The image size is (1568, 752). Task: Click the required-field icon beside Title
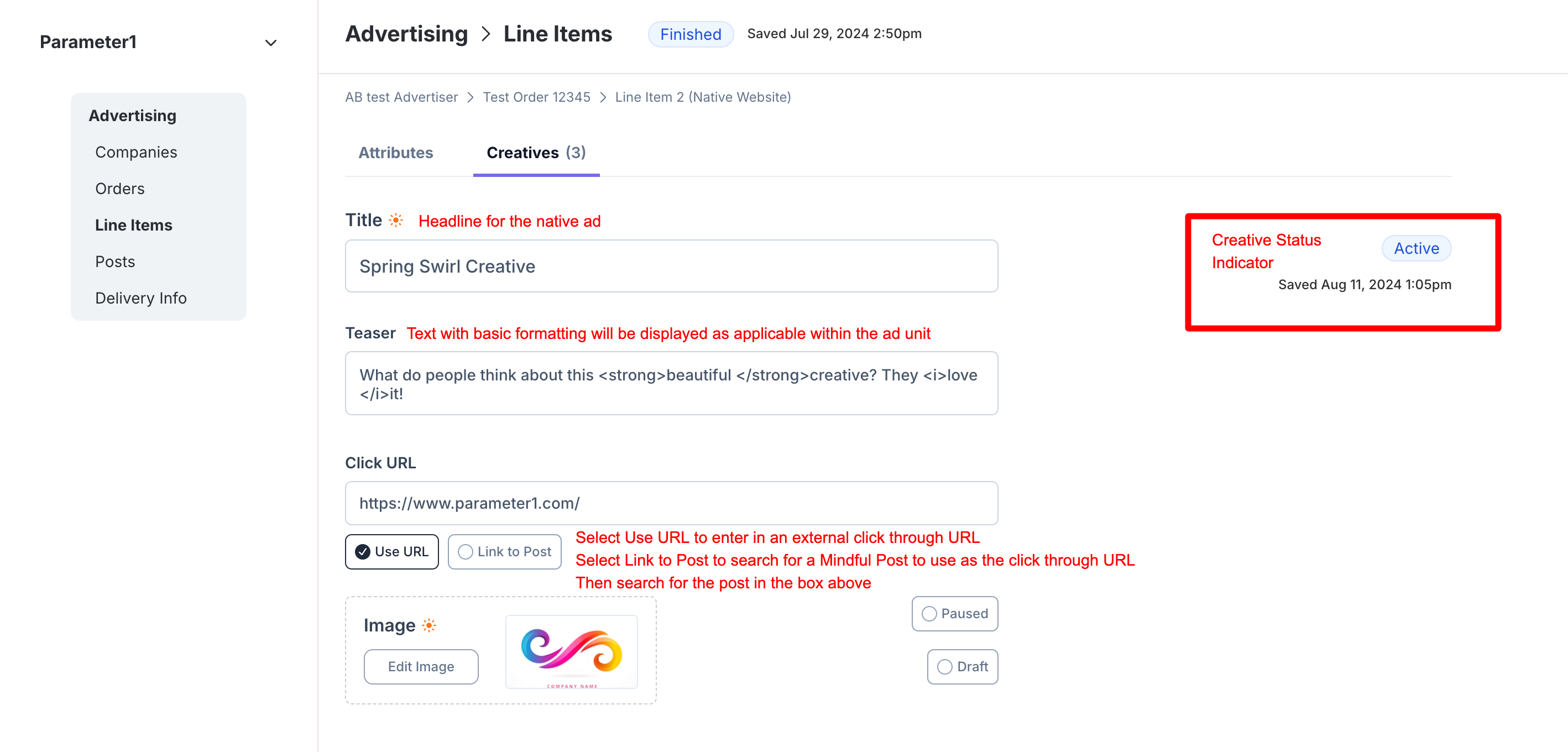[x=396, y=221]
